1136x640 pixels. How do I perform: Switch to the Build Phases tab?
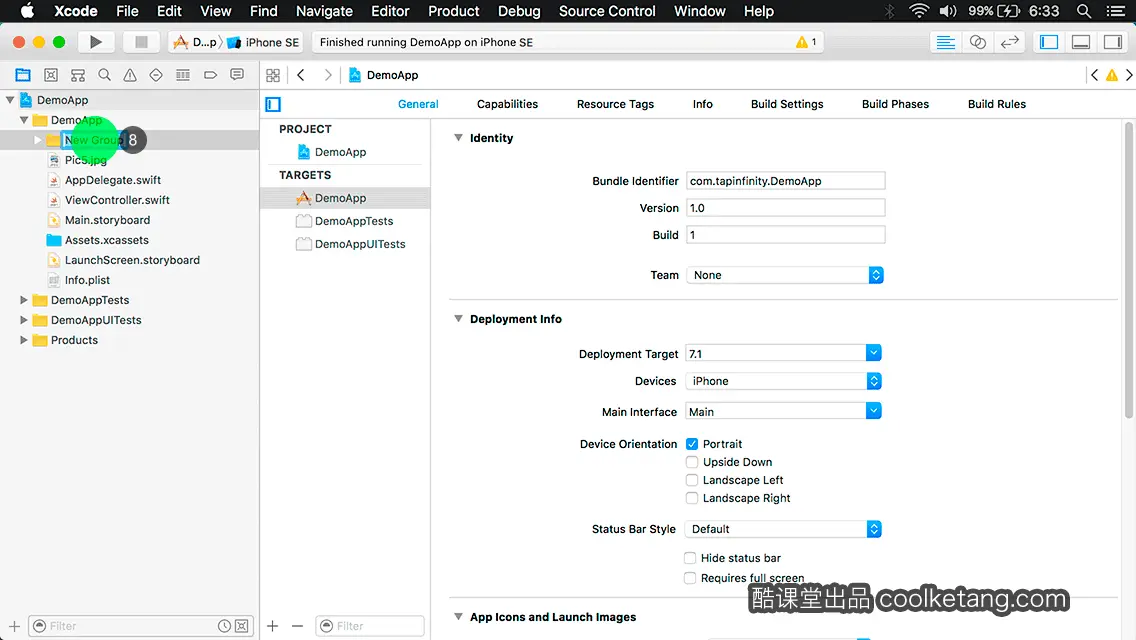(895, 104)
